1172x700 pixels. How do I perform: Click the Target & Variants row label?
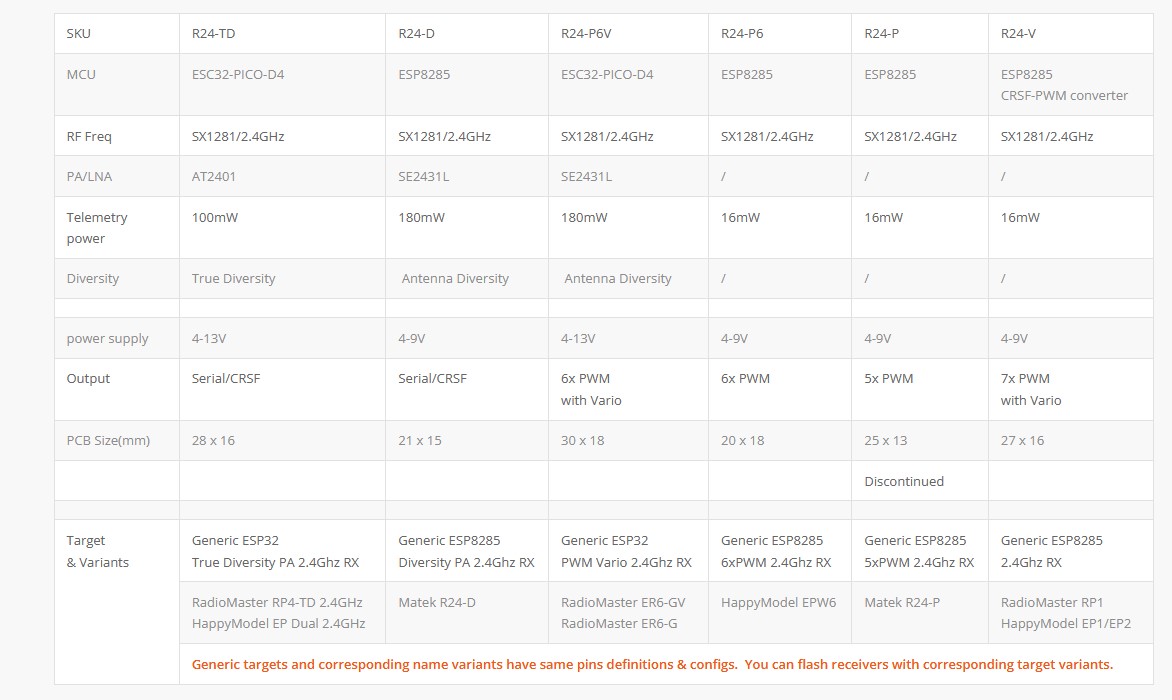point(98,551)
